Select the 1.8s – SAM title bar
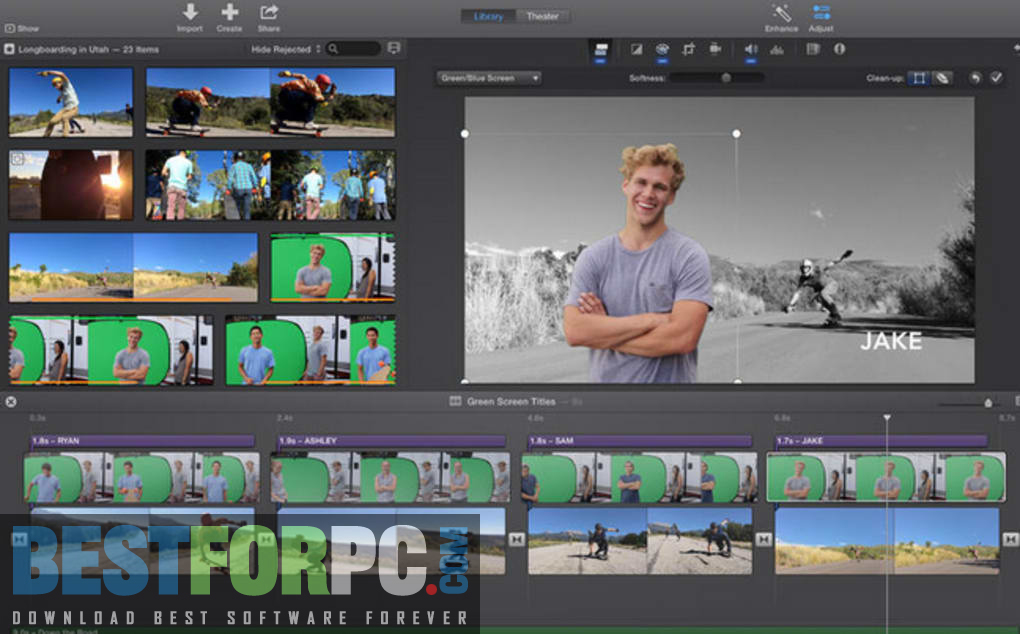 pos(640,441)
